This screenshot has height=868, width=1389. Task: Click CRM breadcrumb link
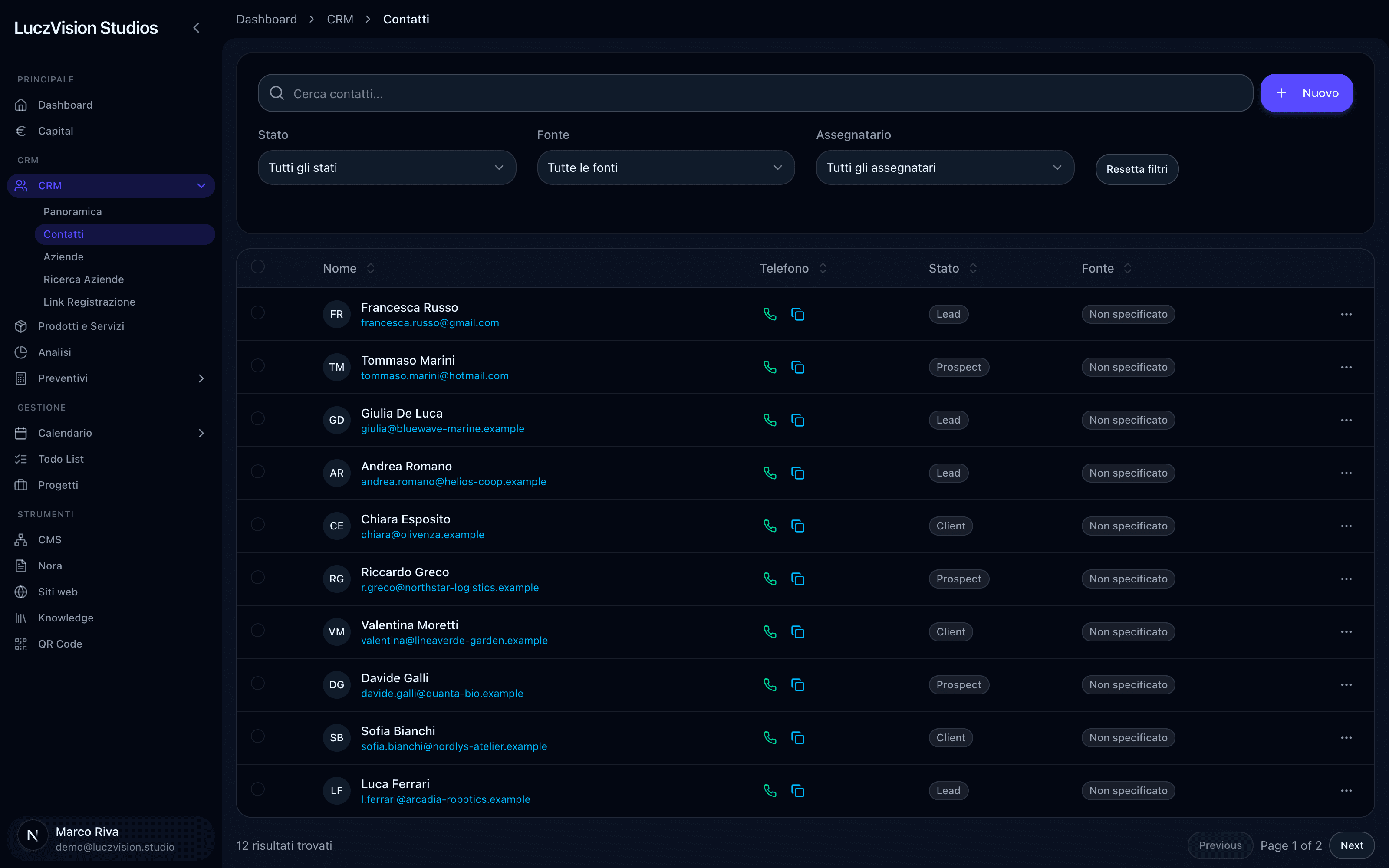coord(340,19)
